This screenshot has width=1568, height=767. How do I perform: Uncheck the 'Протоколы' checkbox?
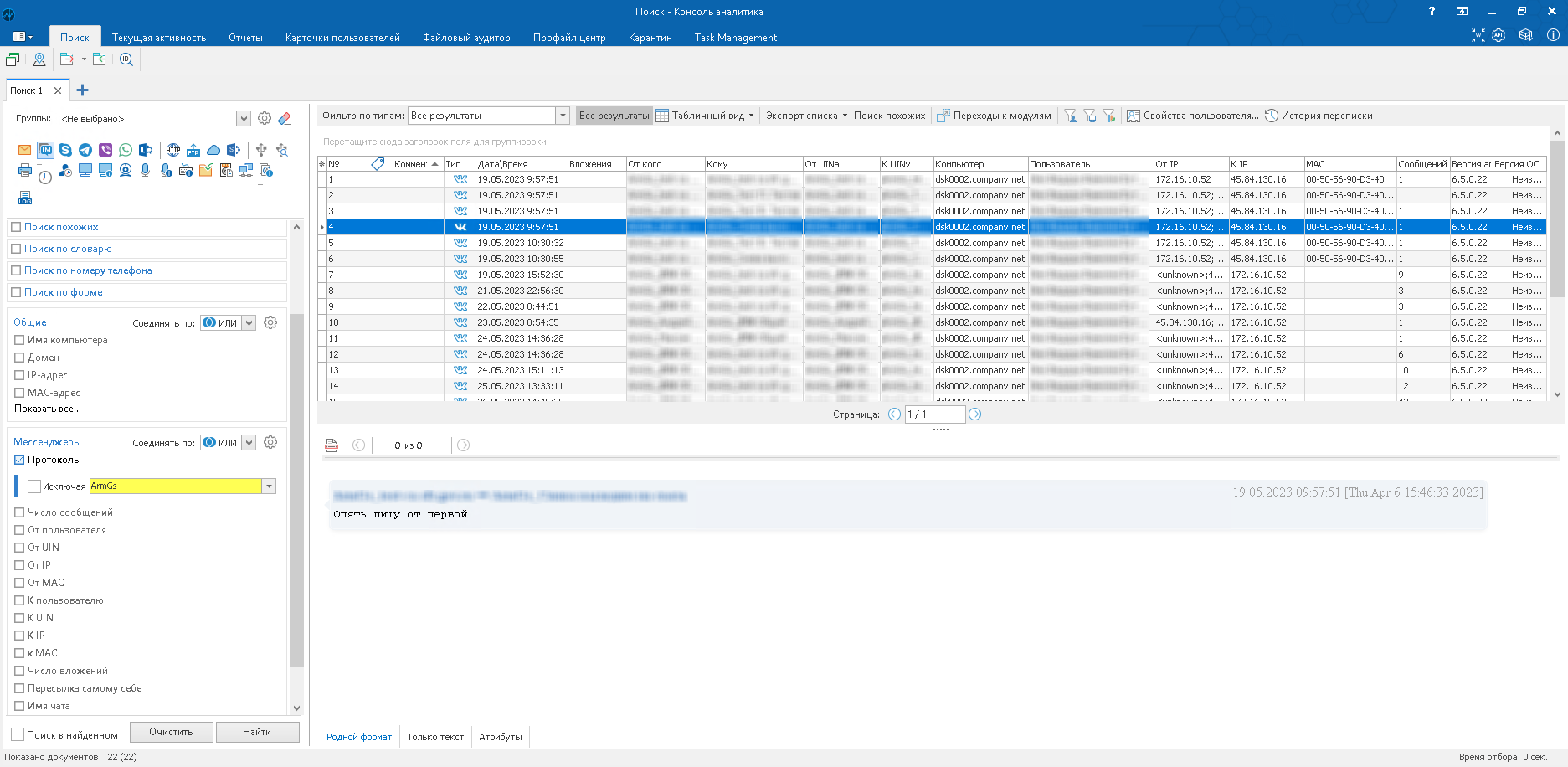19,460
